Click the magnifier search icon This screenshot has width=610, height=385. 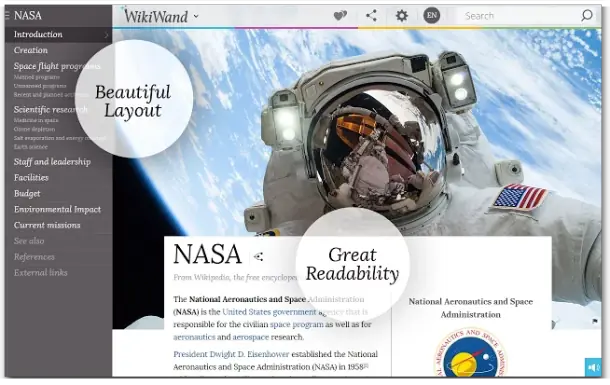(587, 16)
